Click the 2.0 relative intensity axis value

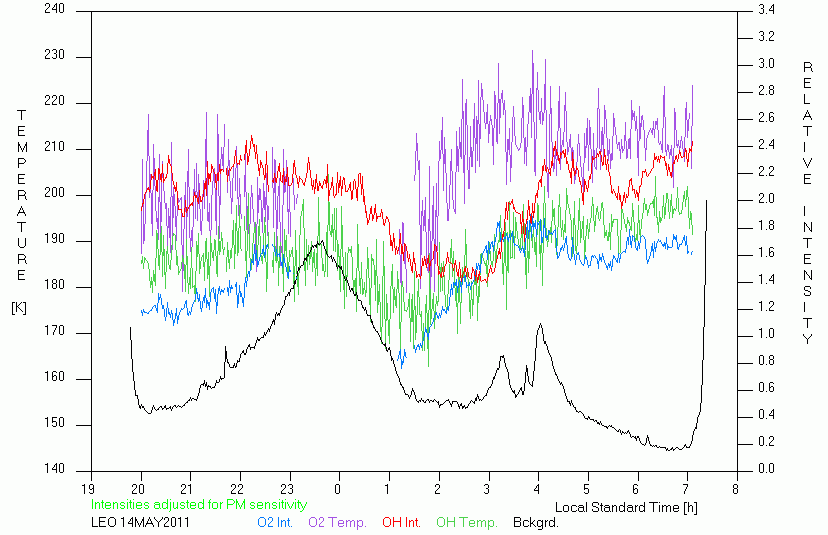(x=766, y=199)
